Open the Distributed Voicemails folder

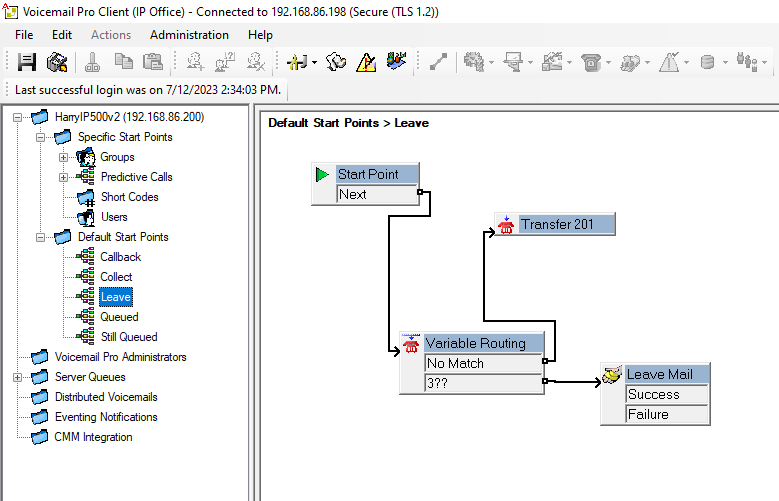click(x=106, y=397)
